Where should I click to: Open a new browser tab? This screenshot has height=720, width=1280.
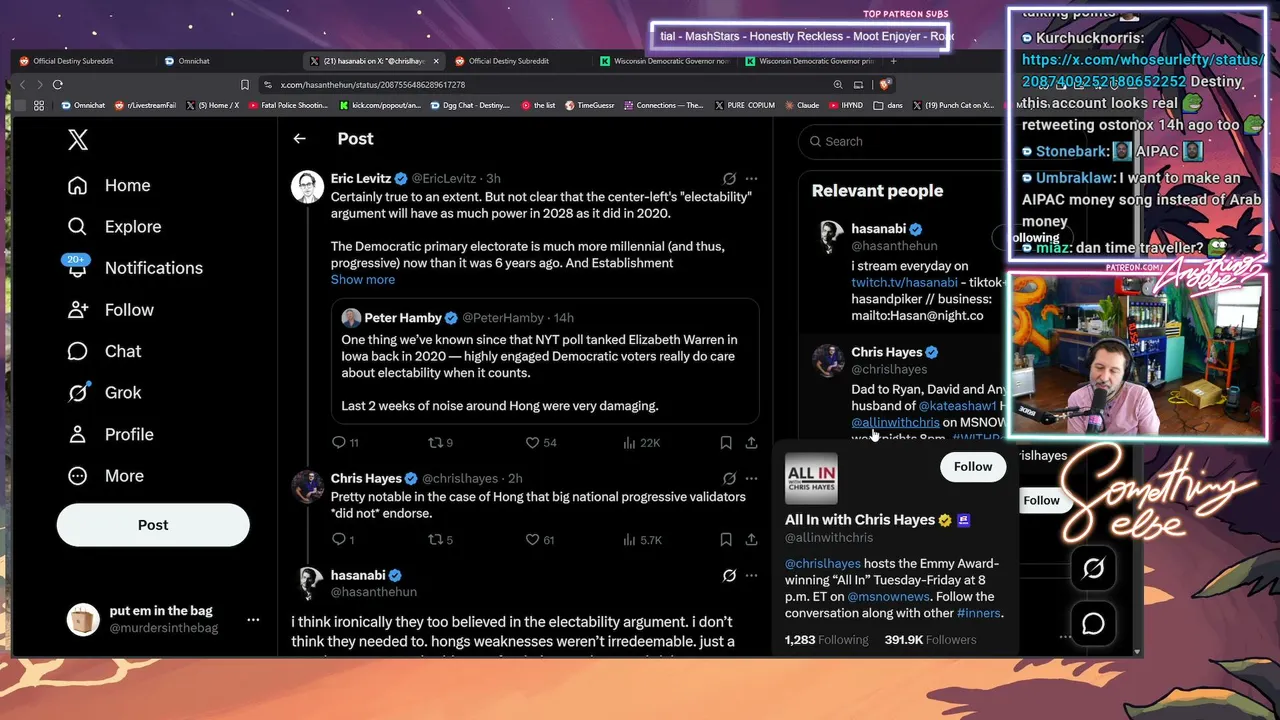(894, 61)
